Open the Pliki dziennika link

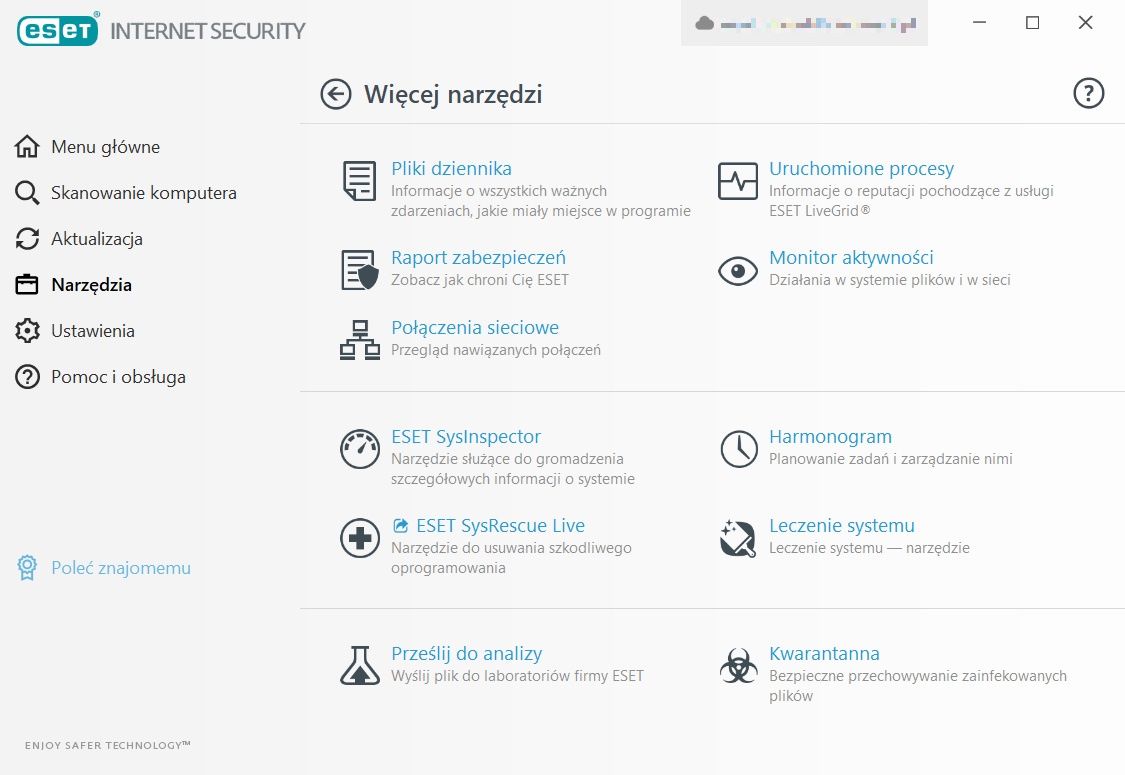pos(451,168)
